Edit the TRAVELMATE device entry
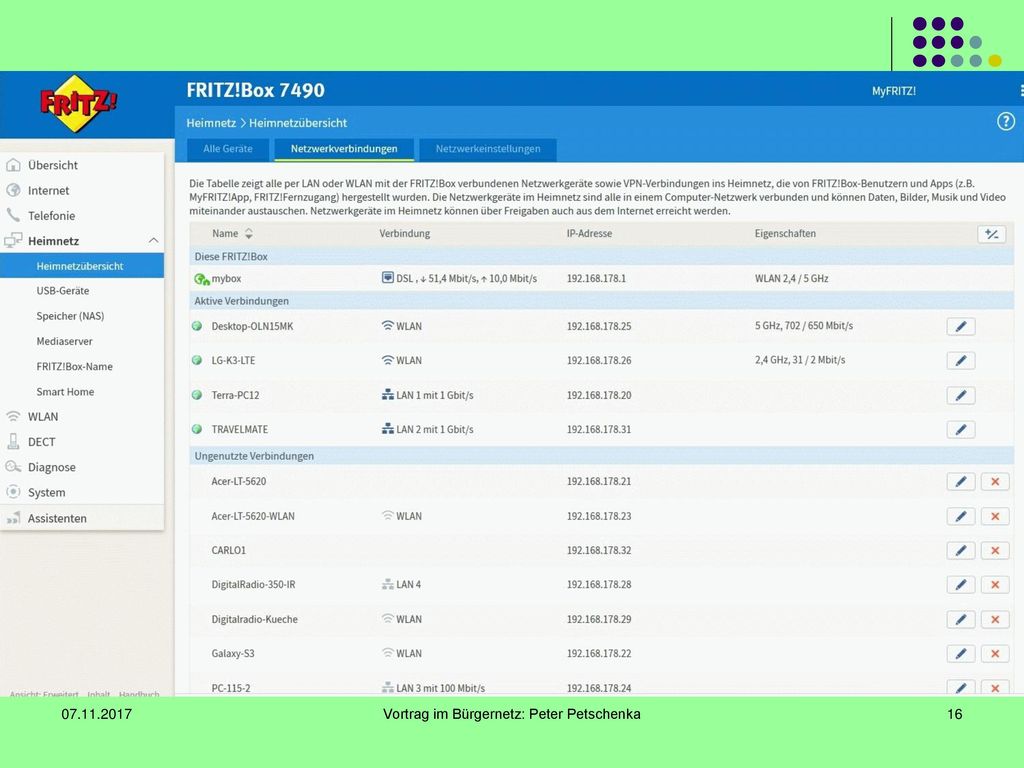The width and height of the screenshot is (1024, 768). coord(961,430)
